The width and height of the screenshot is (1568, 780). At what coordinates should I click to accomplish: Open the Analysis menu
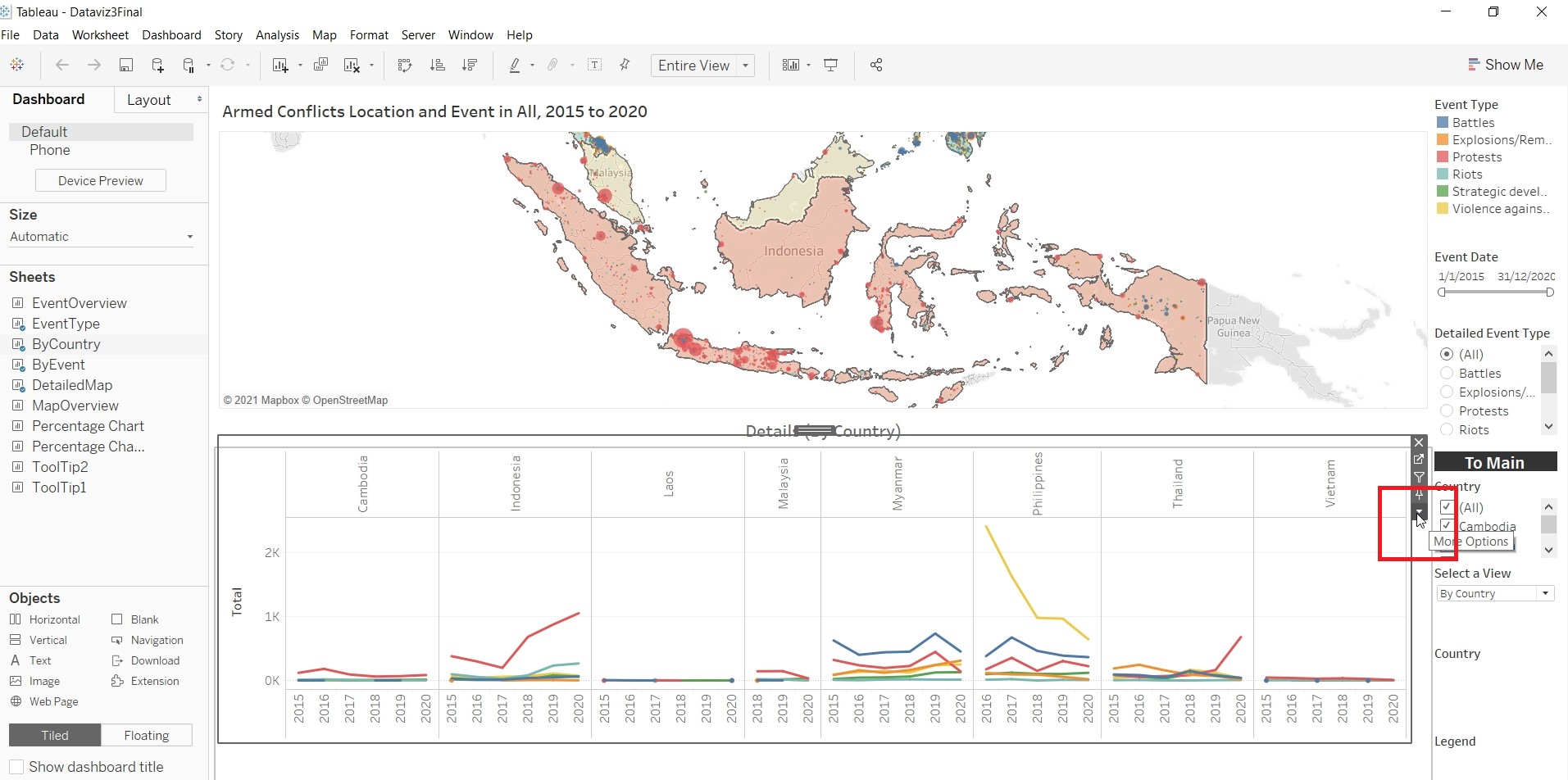coord(277,35)
